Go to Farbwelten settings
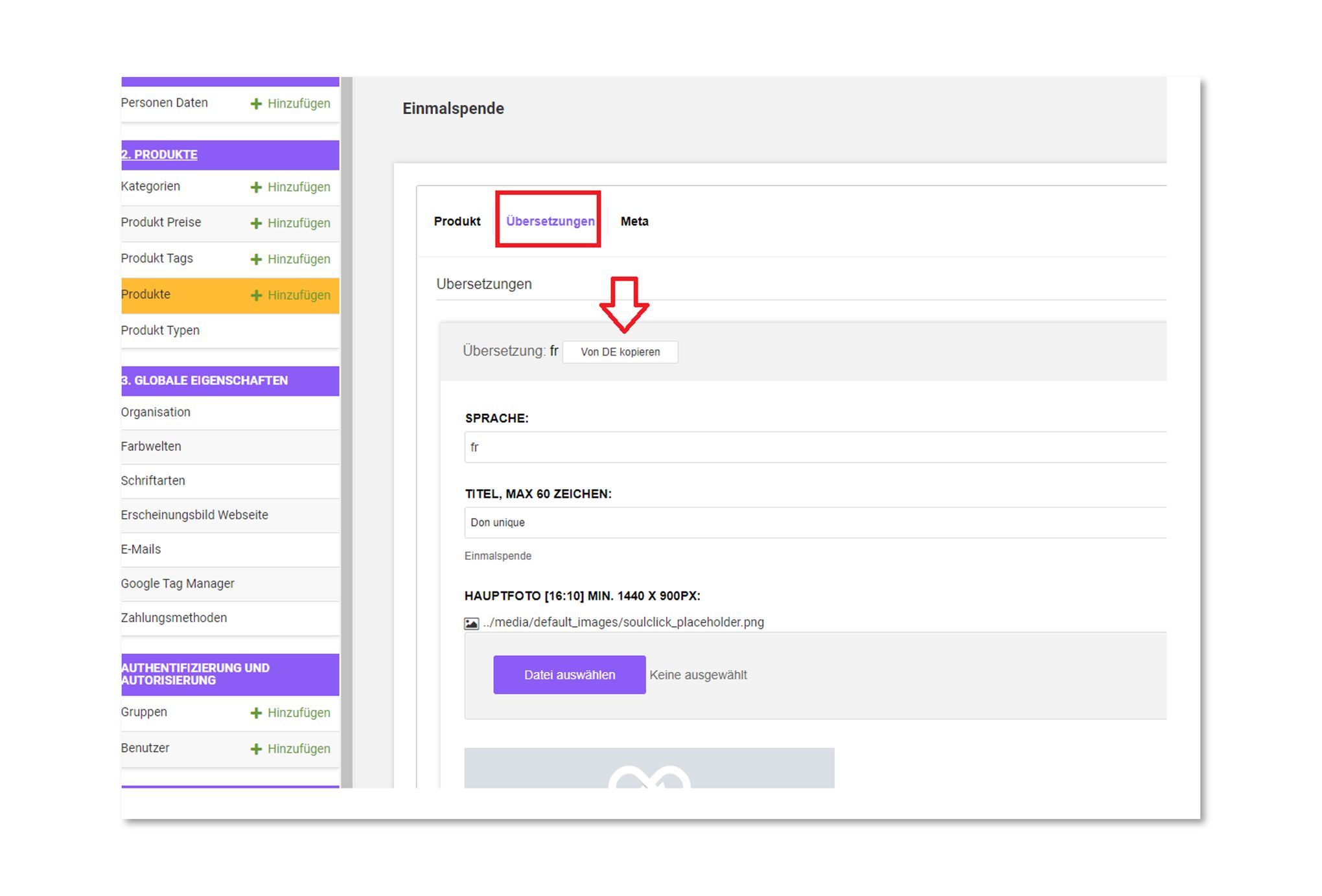Image resolution: width=1322 pixels, height=896 pixels. click(151, 446)
